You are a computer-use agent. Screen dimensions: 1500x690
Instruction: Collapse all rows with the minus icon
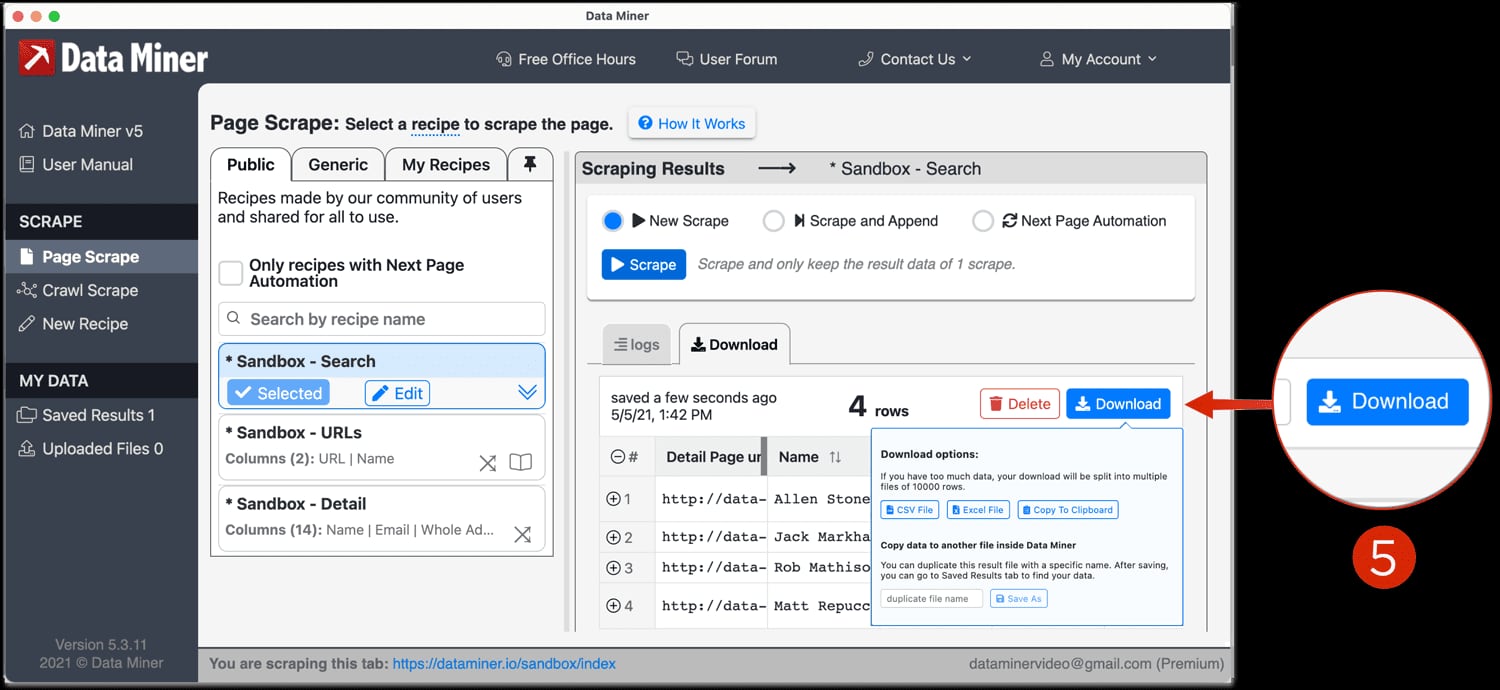point(618,457)
